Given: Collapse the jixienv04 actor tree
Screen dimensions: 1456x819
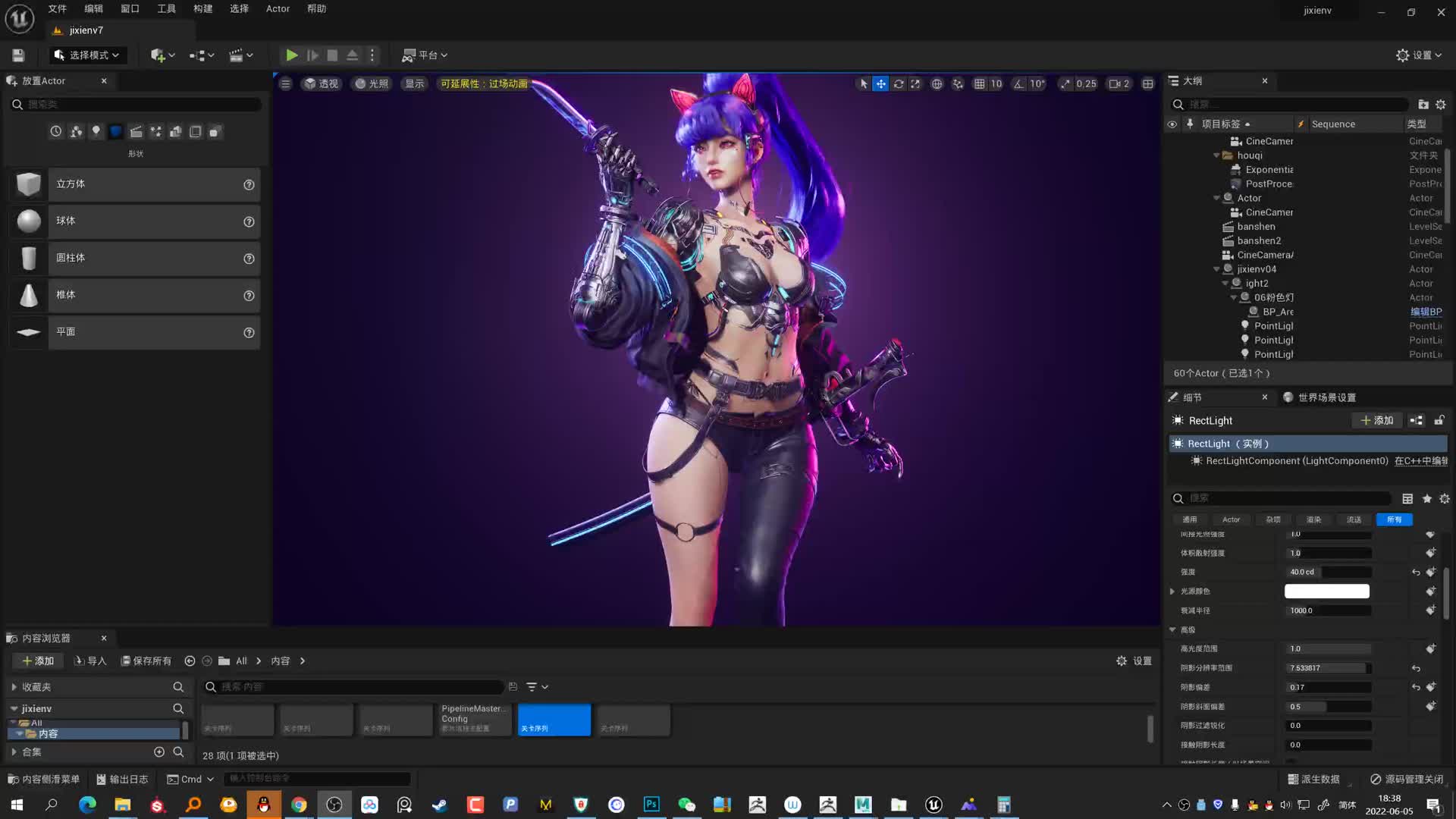Looking at the screenshot, I should [x=1216, y=269].
